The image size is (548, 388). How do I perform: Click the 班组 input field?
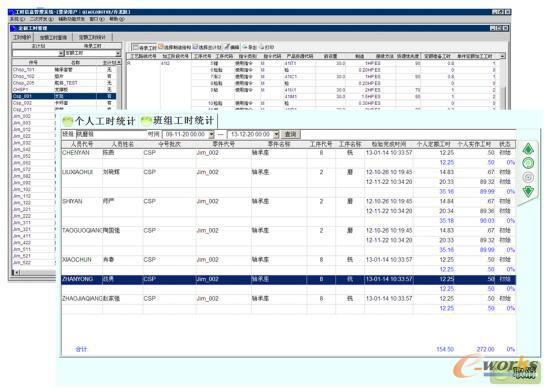tap(110, 134)
